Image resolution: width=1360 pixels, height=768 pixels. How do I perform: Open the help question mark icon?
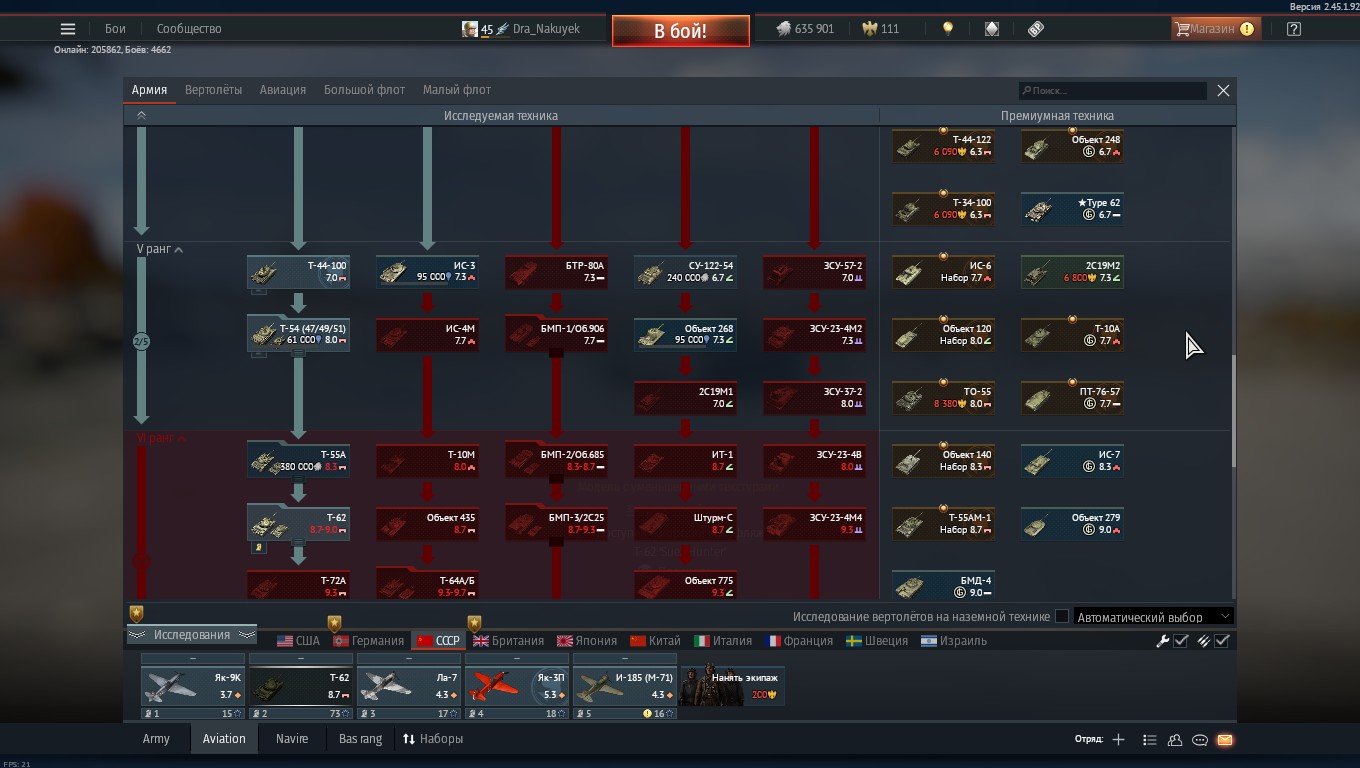click(x=1294, y=29)
